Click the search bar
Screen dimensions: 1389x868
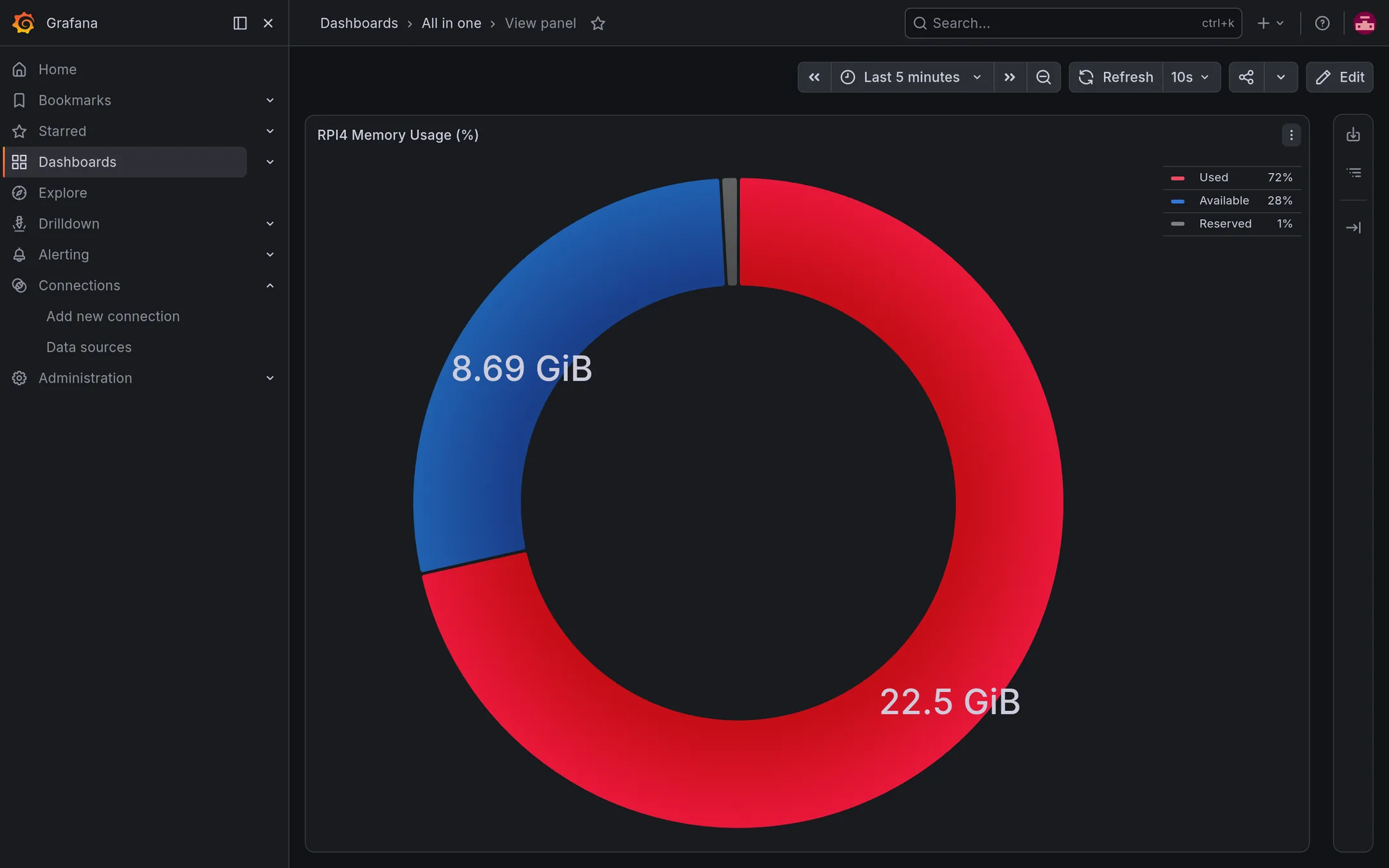[x=1073, y=23]
